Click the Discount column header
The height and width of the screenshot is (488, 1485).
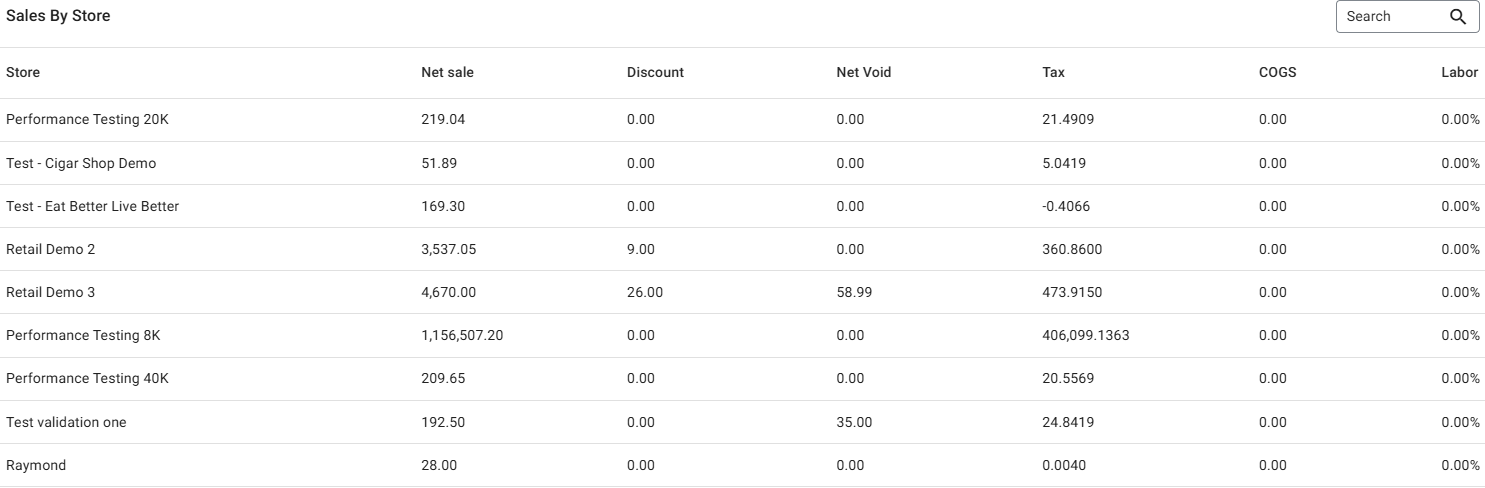pyautogui.click(x=655, y=73)
